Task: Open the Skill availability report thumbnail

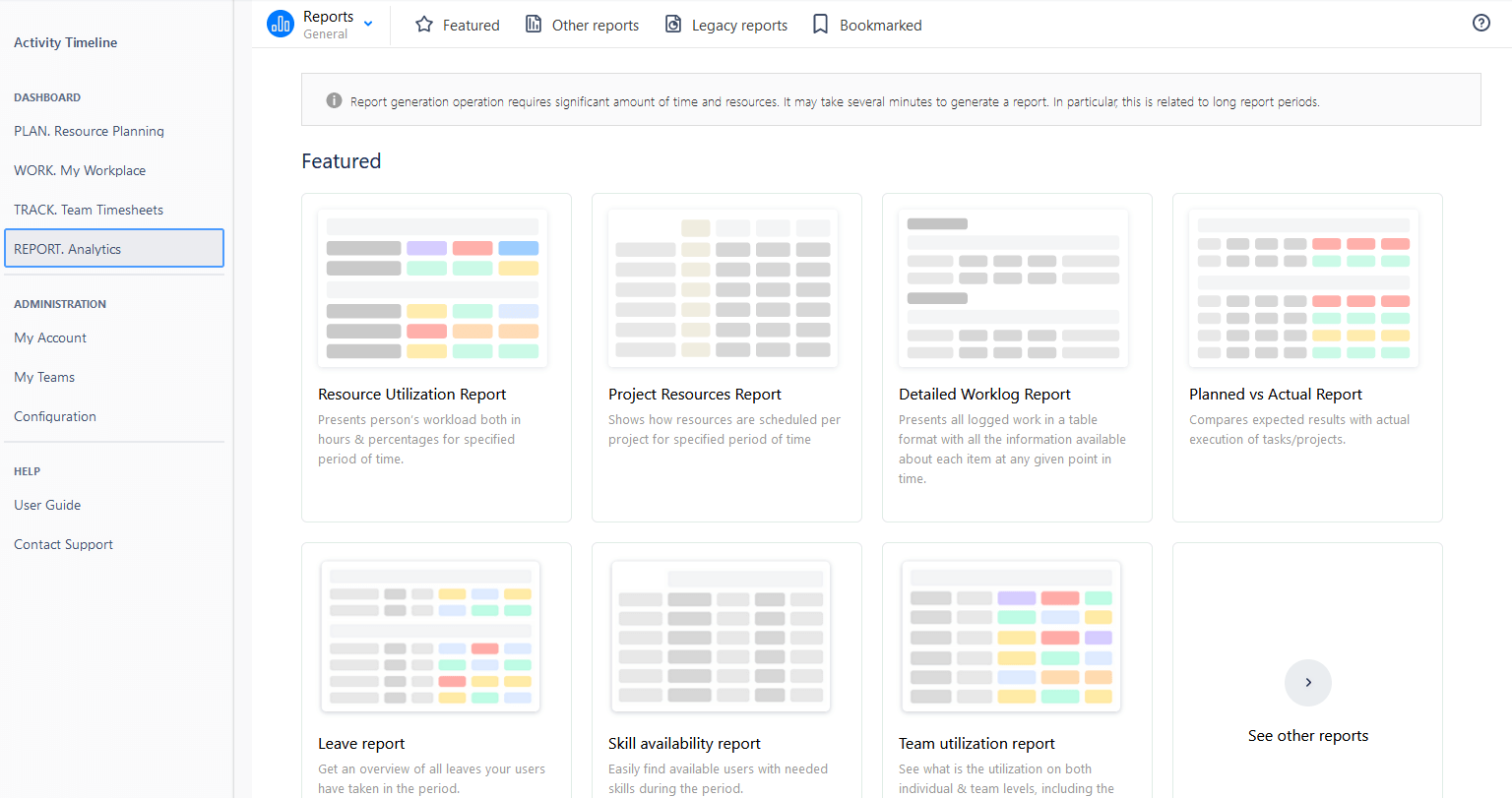Action: pyautogui.click(x=721, y=636)
